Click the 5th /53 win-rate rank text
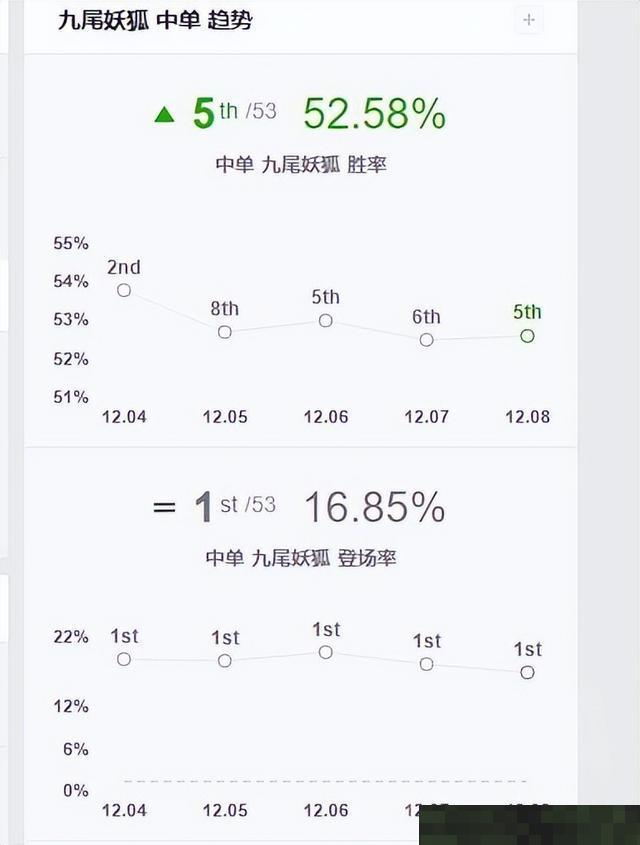640x845 pixels. tap(235, 113)
